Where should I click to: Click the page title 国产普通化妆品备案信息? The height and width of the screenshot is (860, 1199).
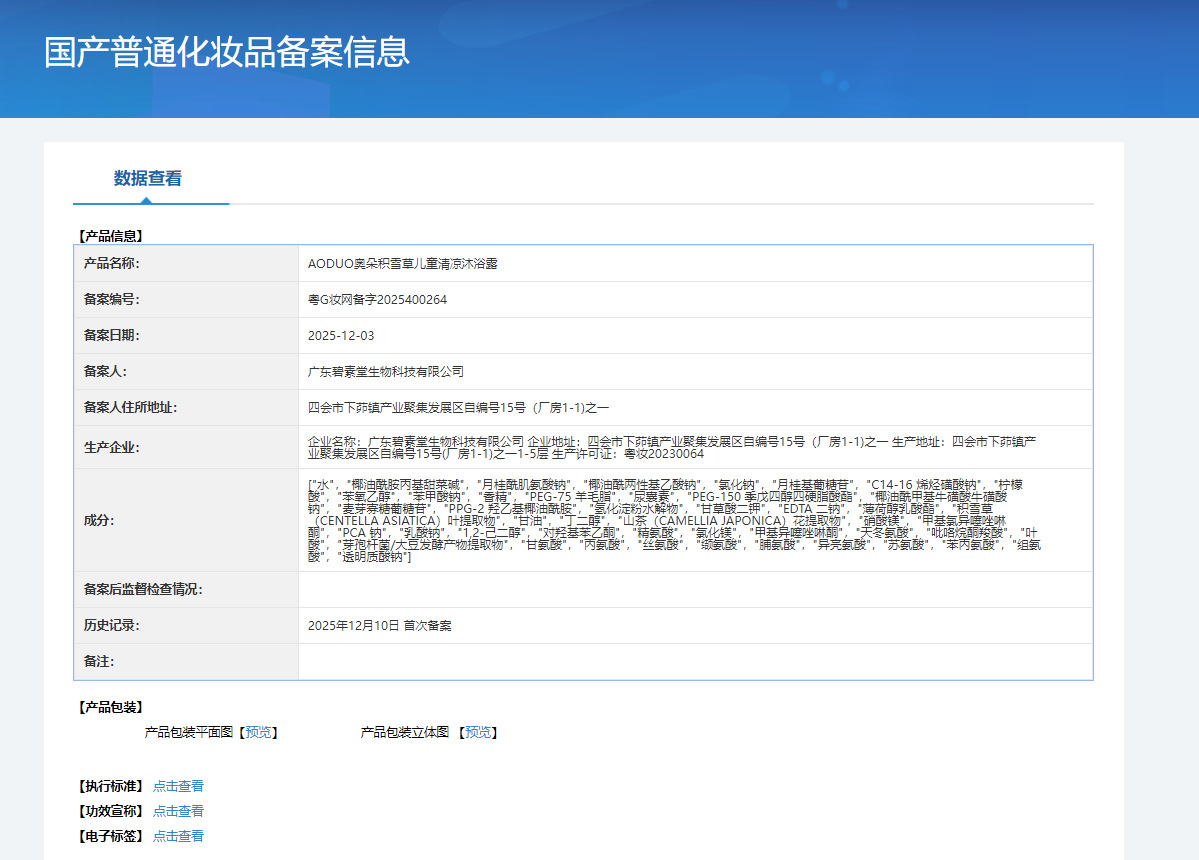click(227, 52)
